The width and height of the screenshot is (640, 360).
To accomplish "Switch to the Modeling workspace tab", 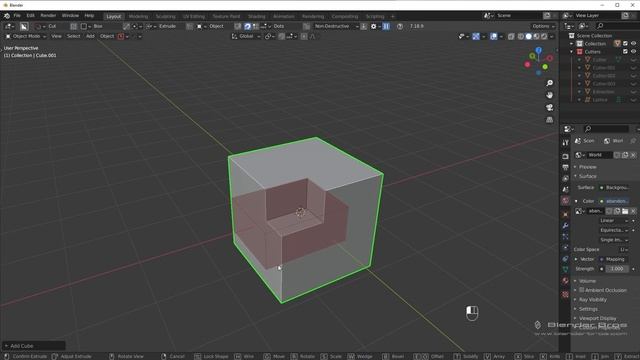I will 138,16.
